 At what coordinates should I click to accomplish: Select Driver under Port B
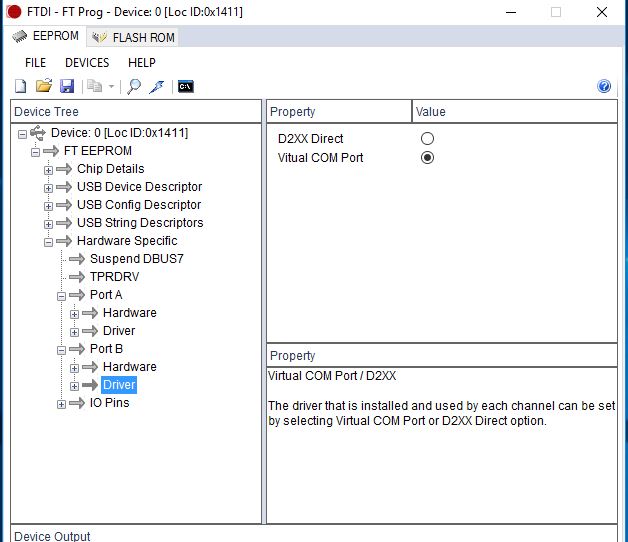pyautogui.click(x=119, y=385)
